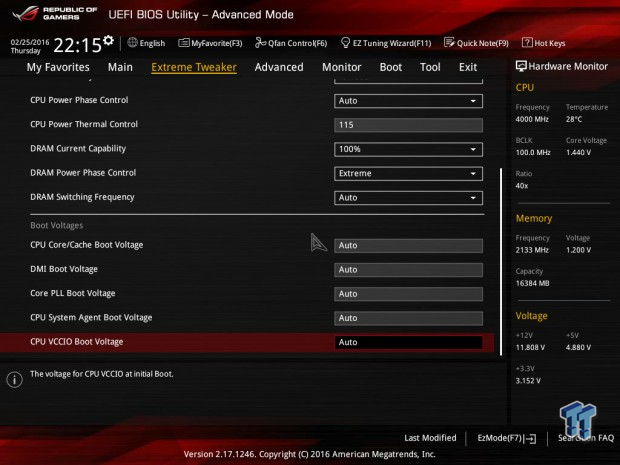Screen dimensions: 620x465
Task: Click the +12V reading 11.808 V
Action: [x=530, y=348]
